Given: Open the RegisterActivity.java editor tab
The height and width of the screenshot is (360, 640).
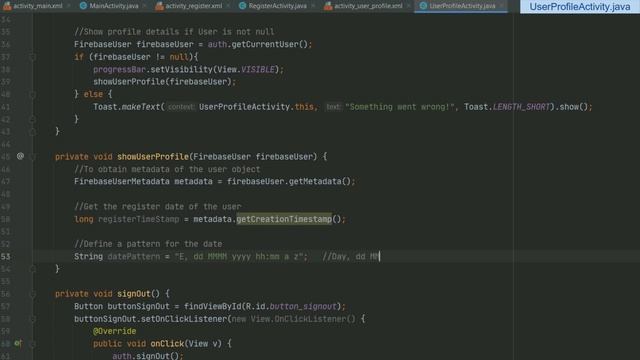Looking at the screenshot, I should 278,6.
